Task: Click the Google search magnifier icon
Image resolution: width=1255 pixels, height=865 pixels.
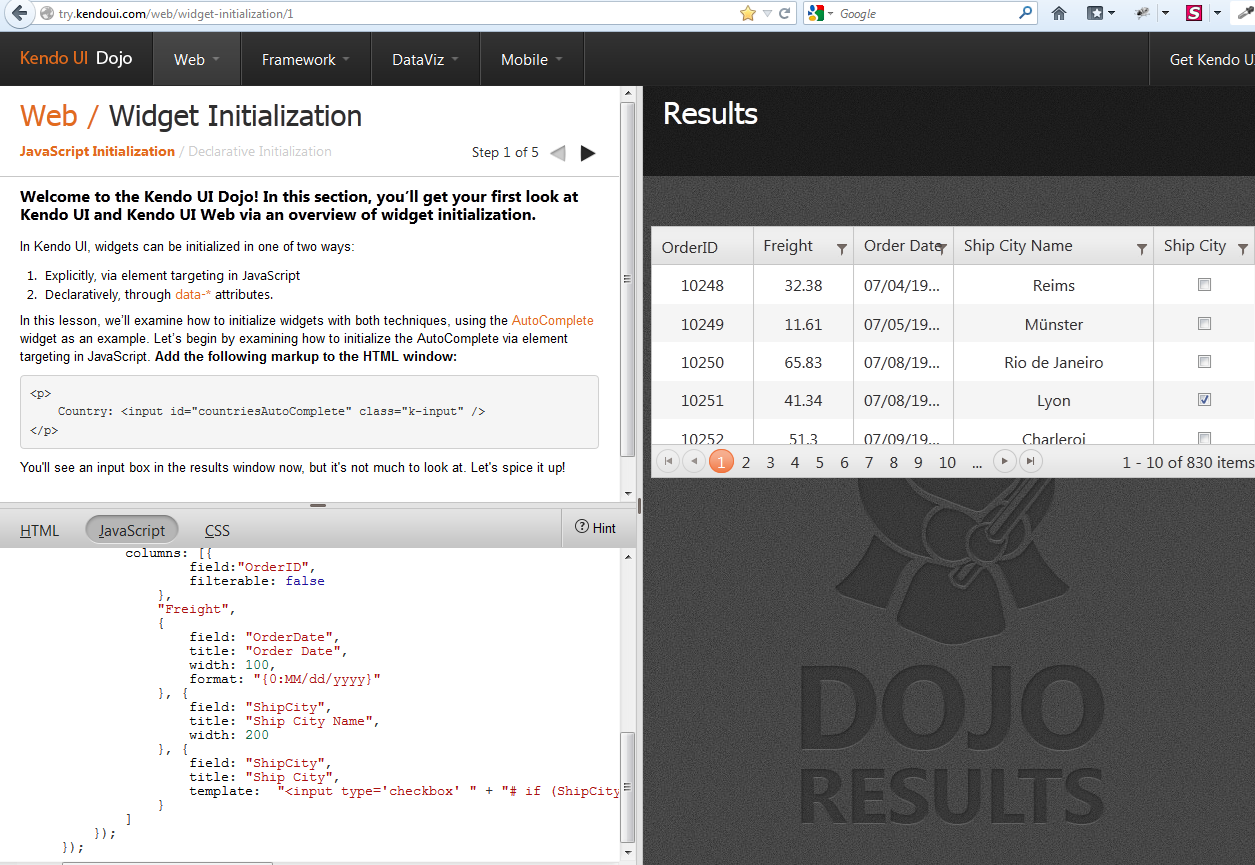Action: coord(1027,14)
